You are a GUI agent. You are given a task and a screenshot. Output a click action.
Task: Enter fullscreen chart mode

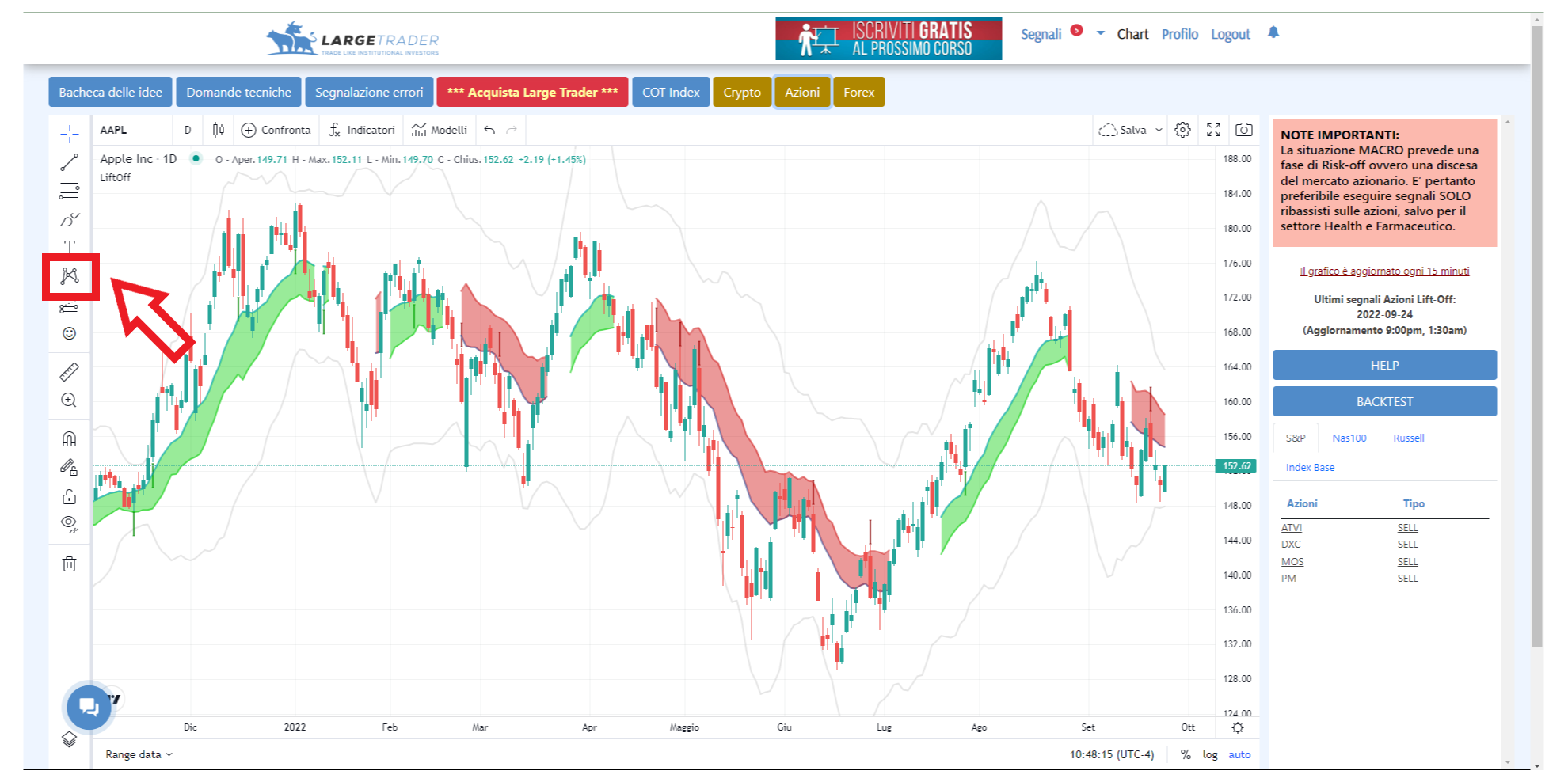(x=1213, y=130)
